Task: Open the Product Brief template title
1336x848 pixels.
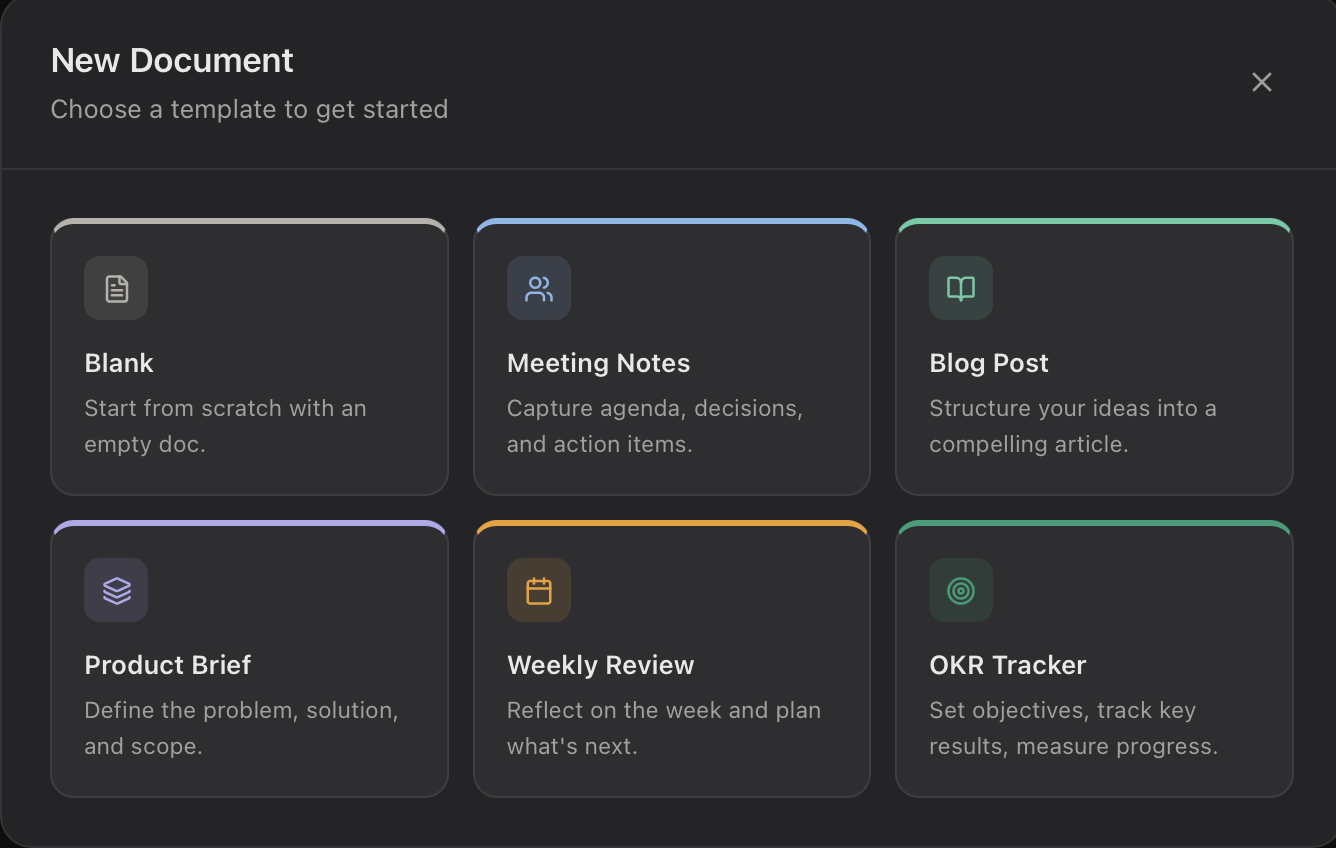Action: click(168, 665)
